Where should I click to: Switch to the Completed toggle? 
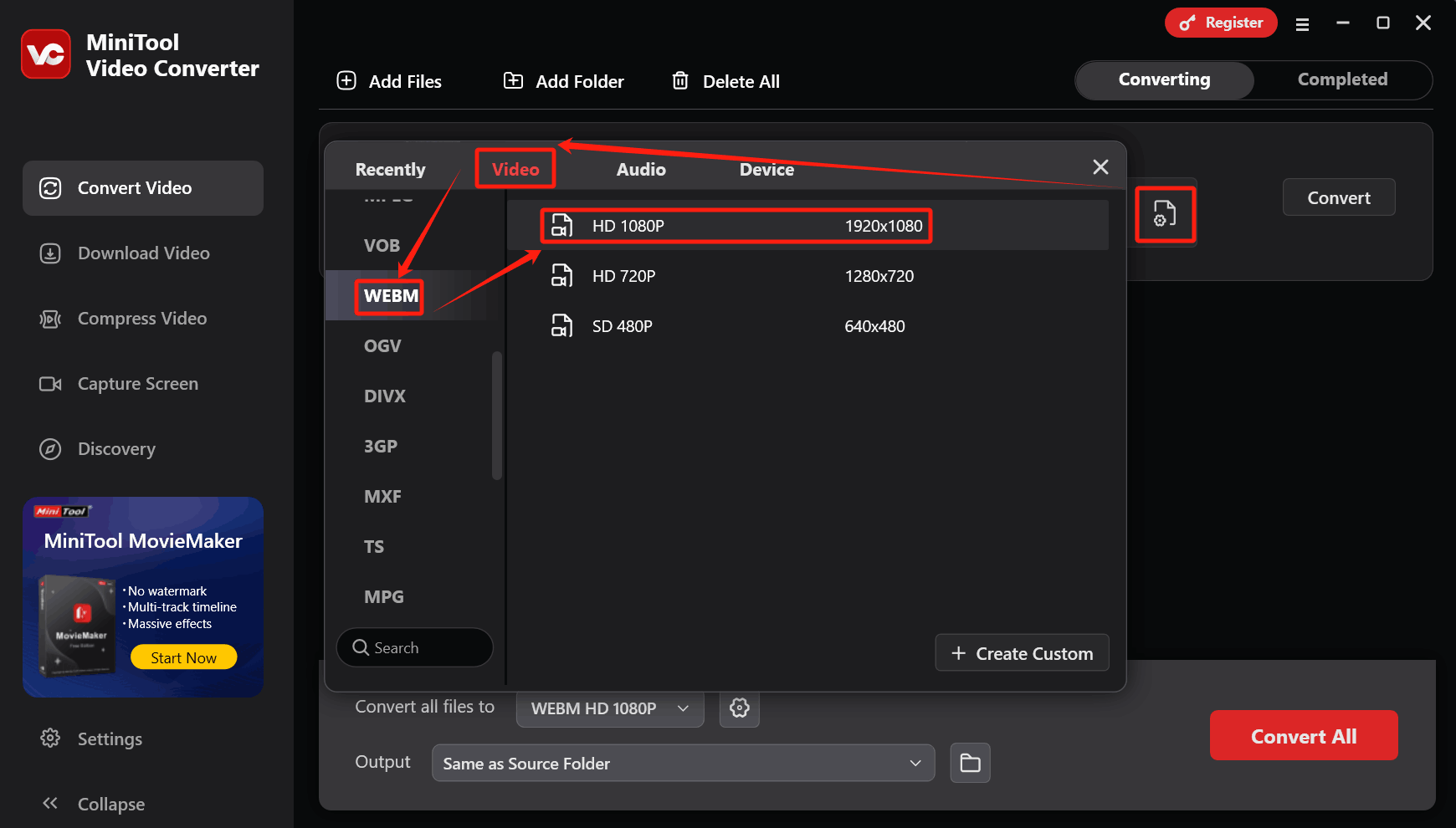pos(1341,79)
